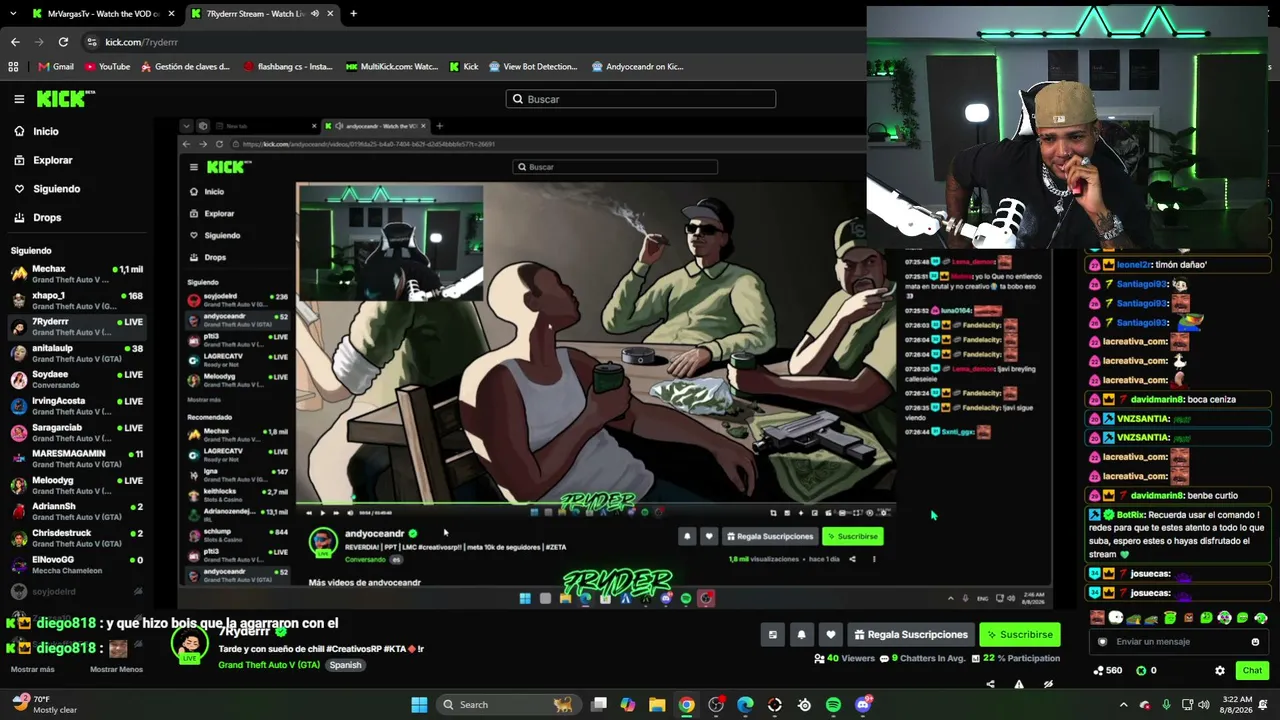This screenshot has width=1280, height=720.
Task: Show hidden system tray icons chevron
Action: click(x=1124, y=705)
